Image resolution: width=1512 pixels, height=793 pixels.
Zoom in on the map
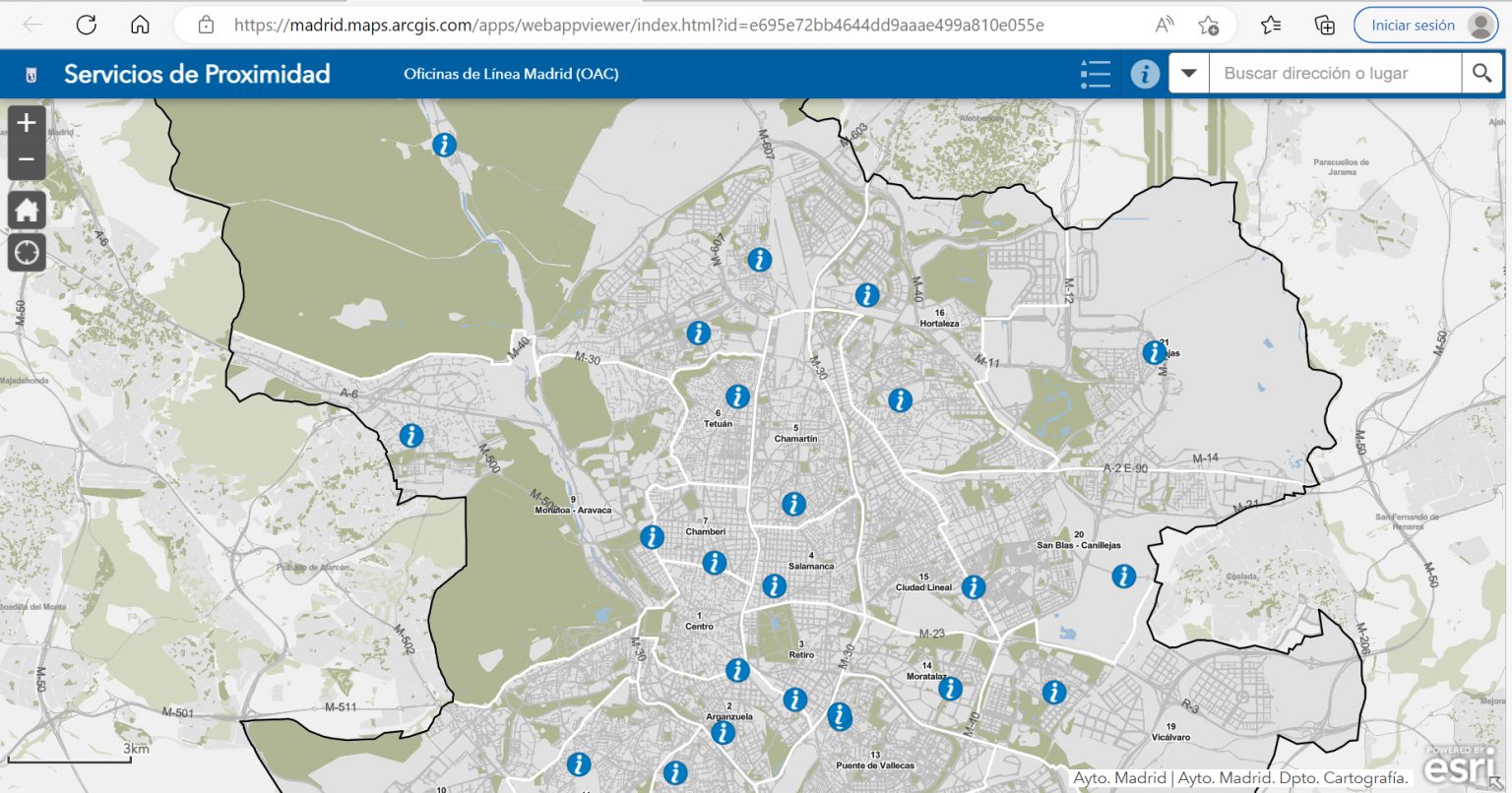27,123
